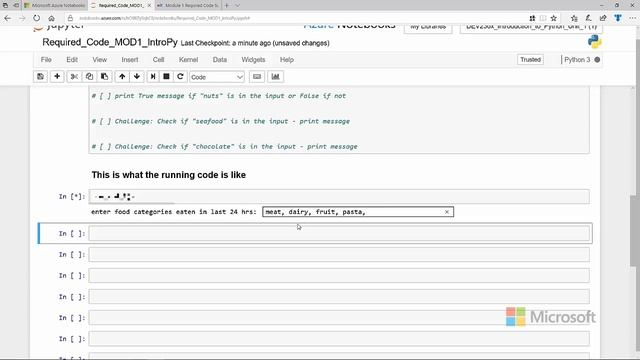
Task: Click the My Libraries button
Action: [428, 27]
